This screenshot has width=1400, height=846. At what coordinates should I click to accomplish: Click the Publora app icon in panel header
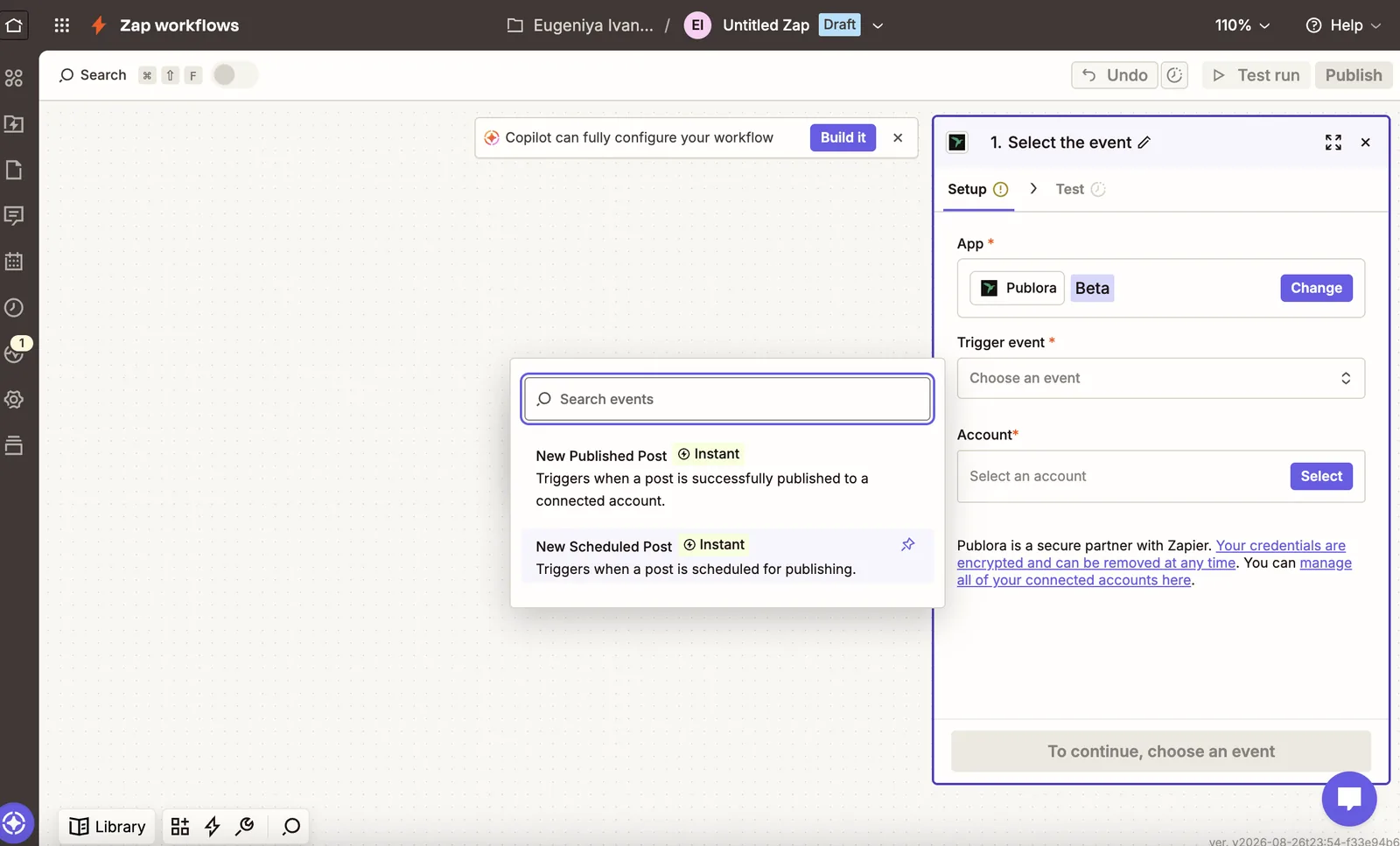coord(958,143)
